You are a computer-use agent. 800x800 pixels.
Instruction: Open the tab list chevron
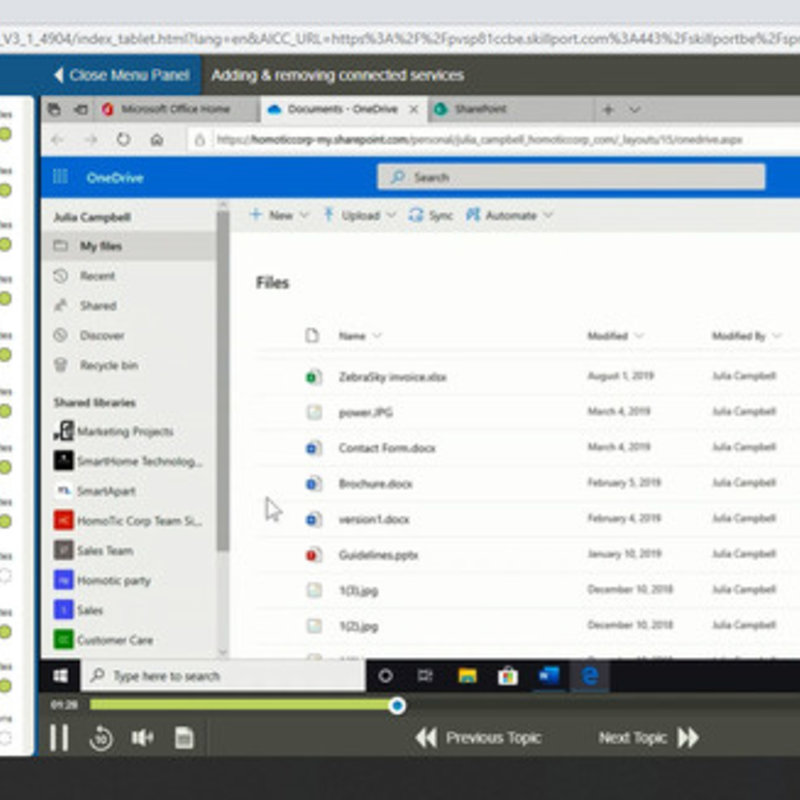click(x=634, y=109)
